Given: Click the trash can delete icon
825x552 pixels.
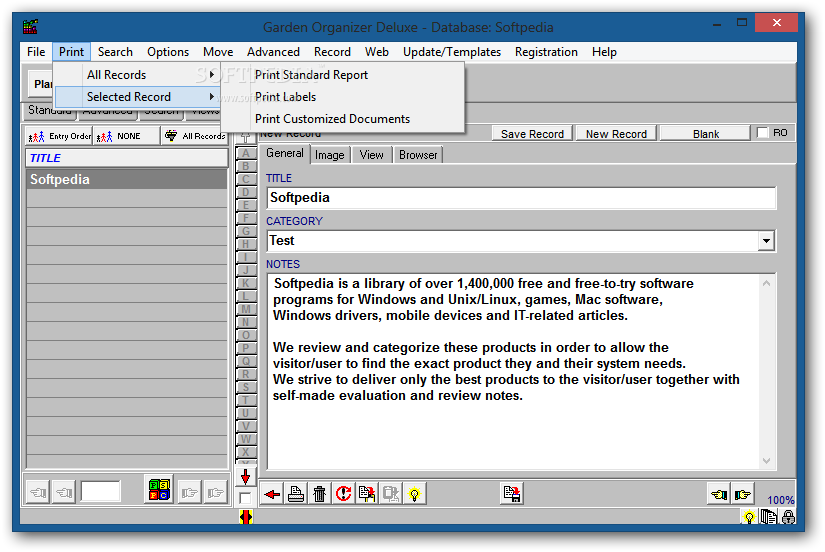Looking at the screenshot, I should (319, 494).
